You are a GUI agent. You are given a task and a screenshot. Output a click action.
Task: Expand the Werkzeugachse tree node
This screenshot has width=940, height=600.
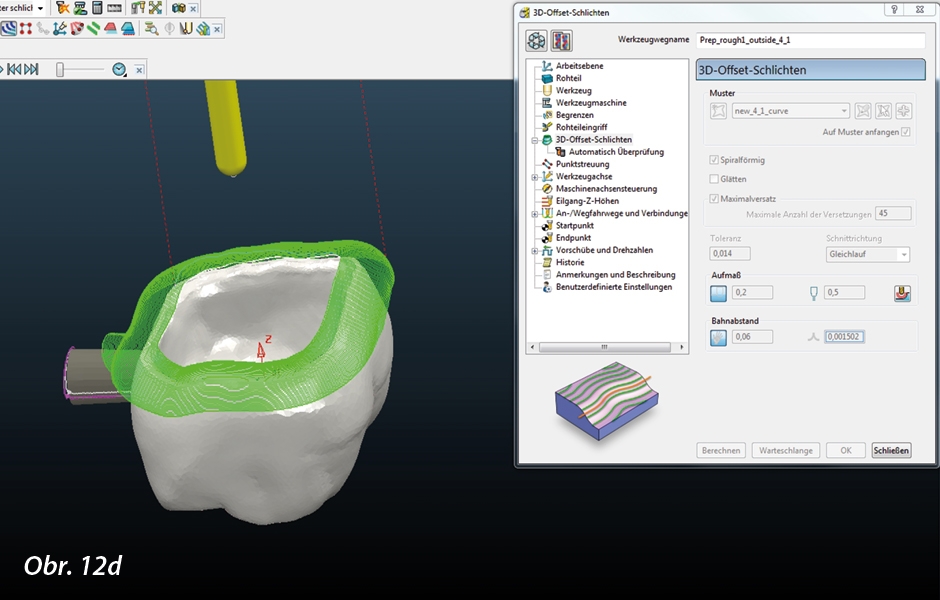click(x=535, y=177)
